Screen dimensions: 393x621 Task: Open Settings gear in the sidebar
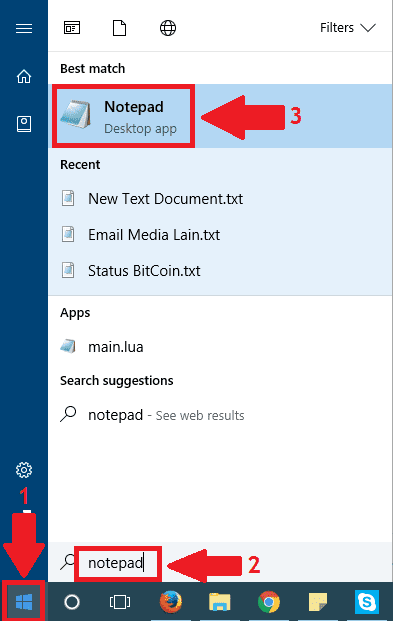pyautogui.click(x=24, y=470)
